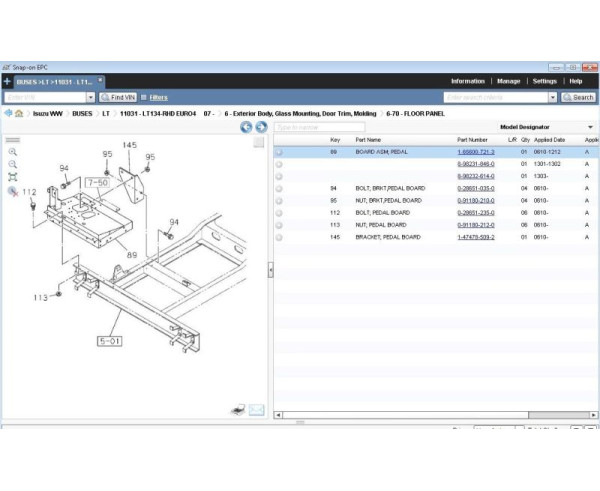Open a new tab with plus icon
The height and width of the screenshot is (491, 600).
point(7,81)
